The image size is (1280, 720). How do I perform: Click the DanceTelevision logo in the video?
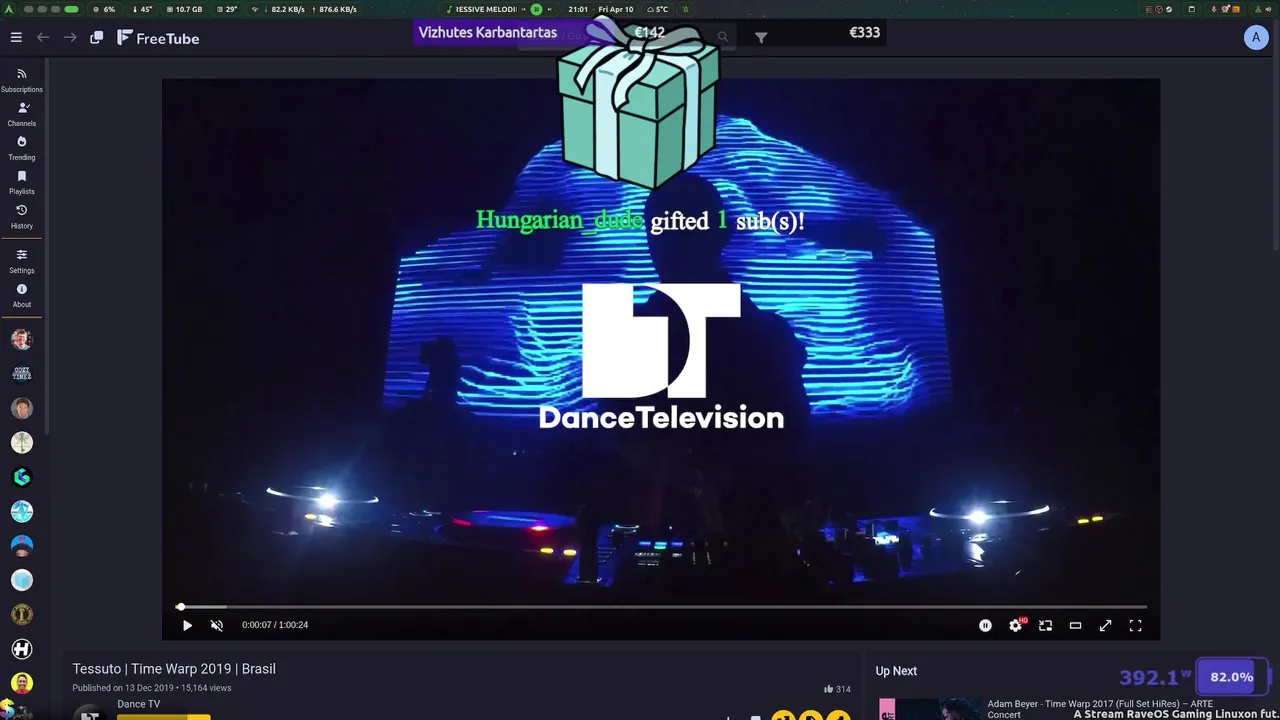click(661, 356)
